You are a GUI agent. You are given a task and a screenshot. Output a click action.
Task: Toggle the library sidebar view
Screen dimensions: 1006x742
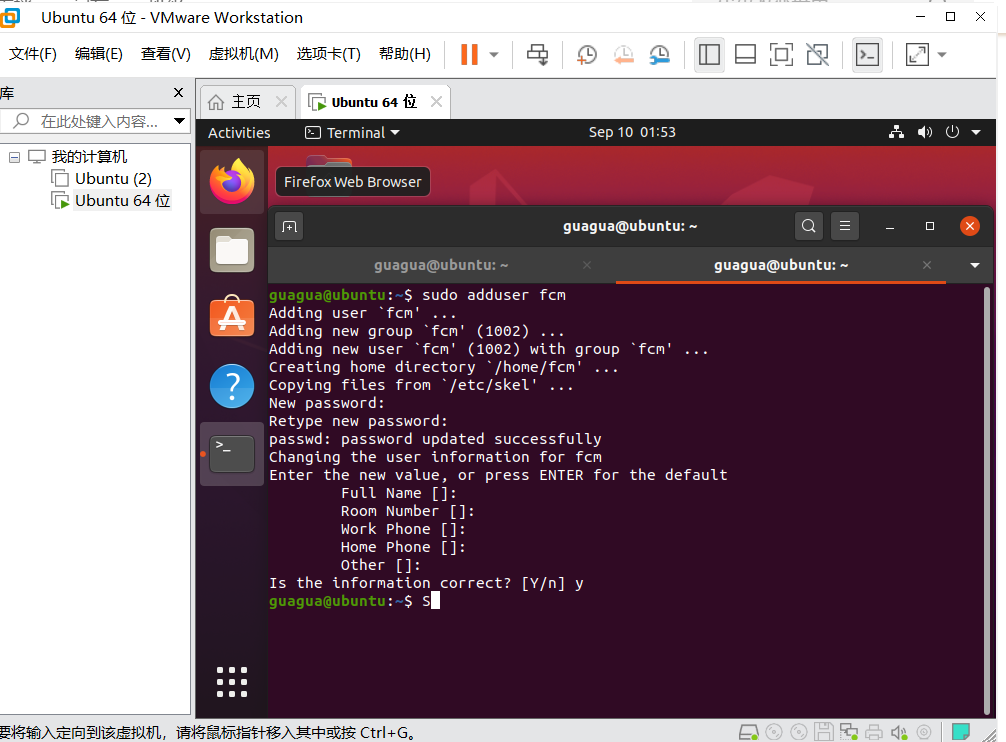tap(709, 55)
